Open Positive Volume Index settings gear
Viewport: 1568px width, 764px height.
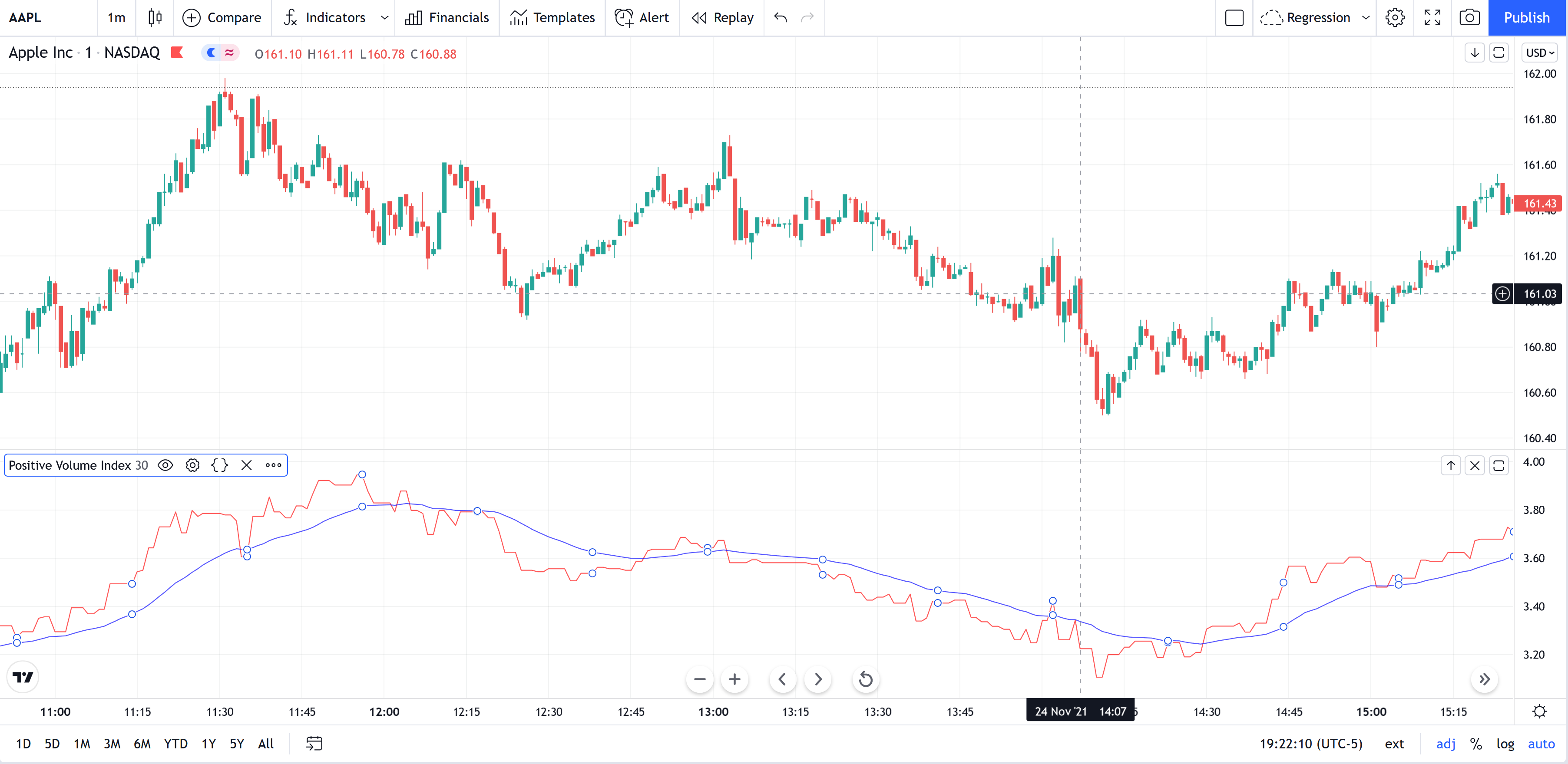click(x=192, y=465)
